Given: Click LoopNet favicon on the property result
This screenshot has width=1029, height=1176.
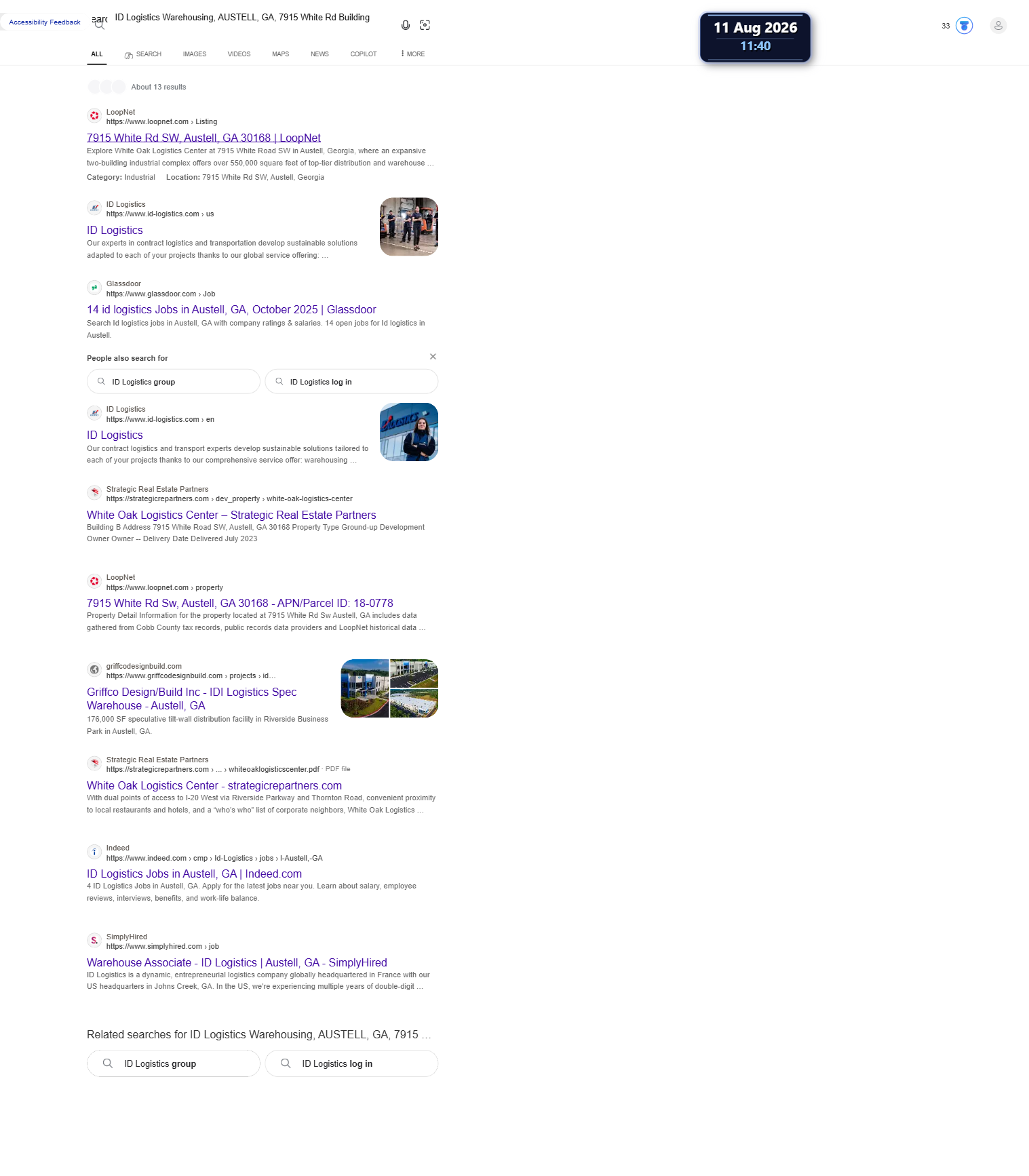Looking at the screenshot, I should point(94,581).
